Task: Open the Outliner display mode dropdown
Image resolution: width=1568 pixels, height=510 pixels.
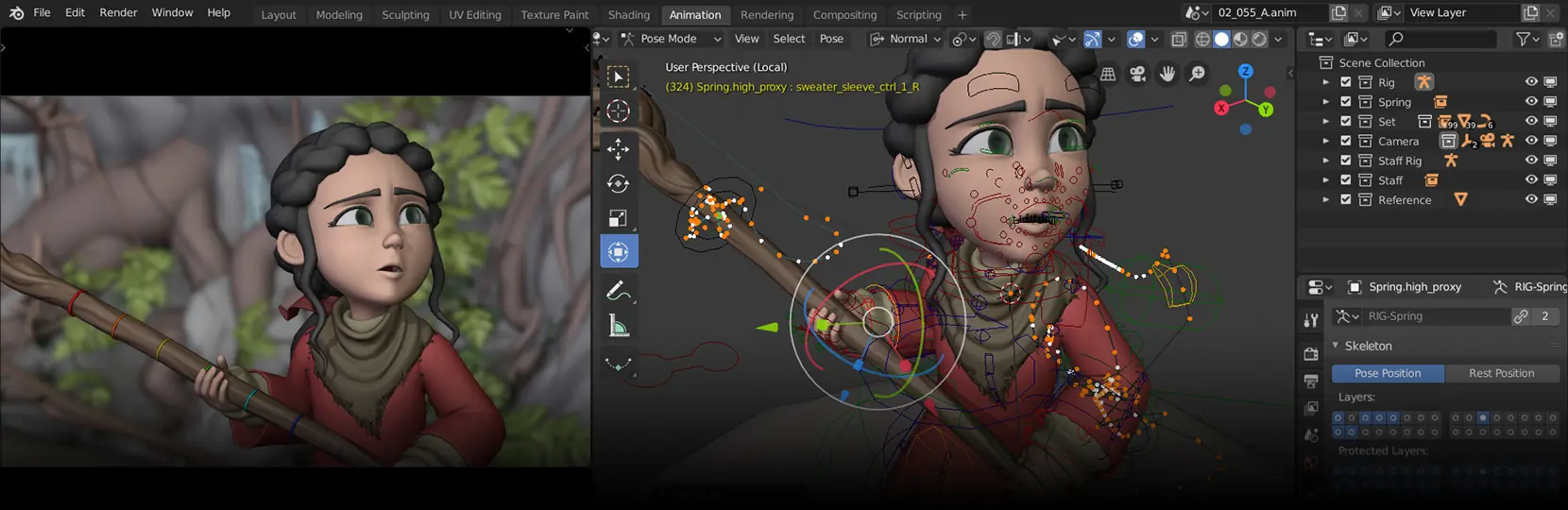Action: click(x=1320, y=39)
